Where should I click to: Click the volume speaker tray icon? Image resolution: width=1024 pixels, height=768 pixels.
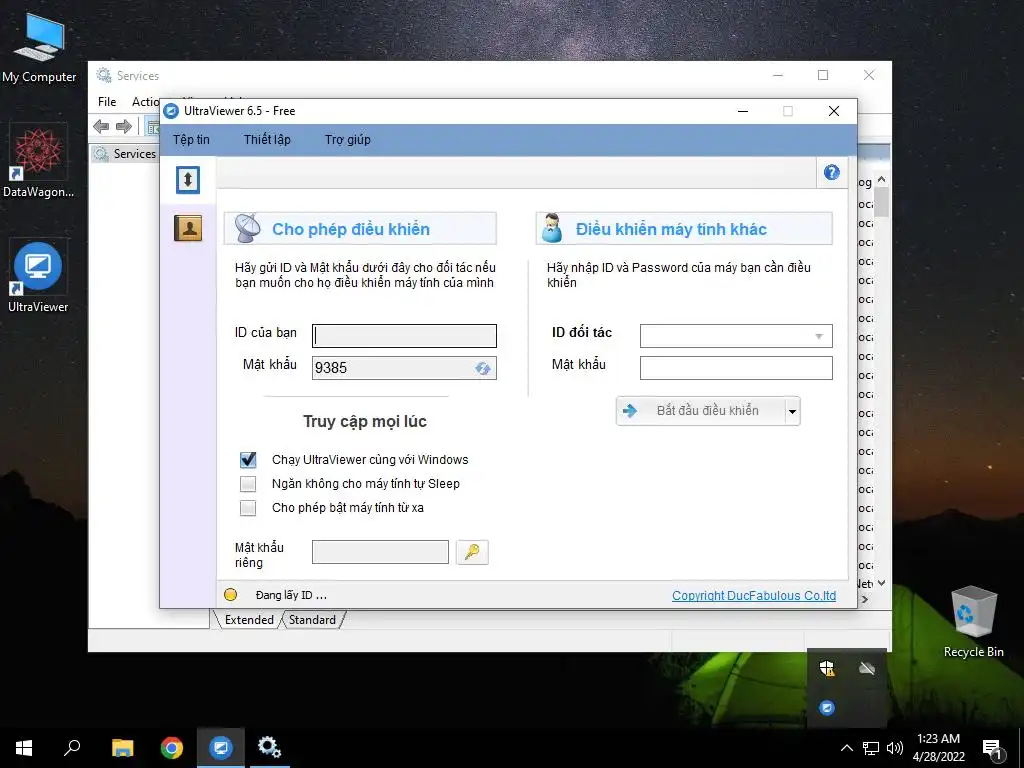[895, 748]
